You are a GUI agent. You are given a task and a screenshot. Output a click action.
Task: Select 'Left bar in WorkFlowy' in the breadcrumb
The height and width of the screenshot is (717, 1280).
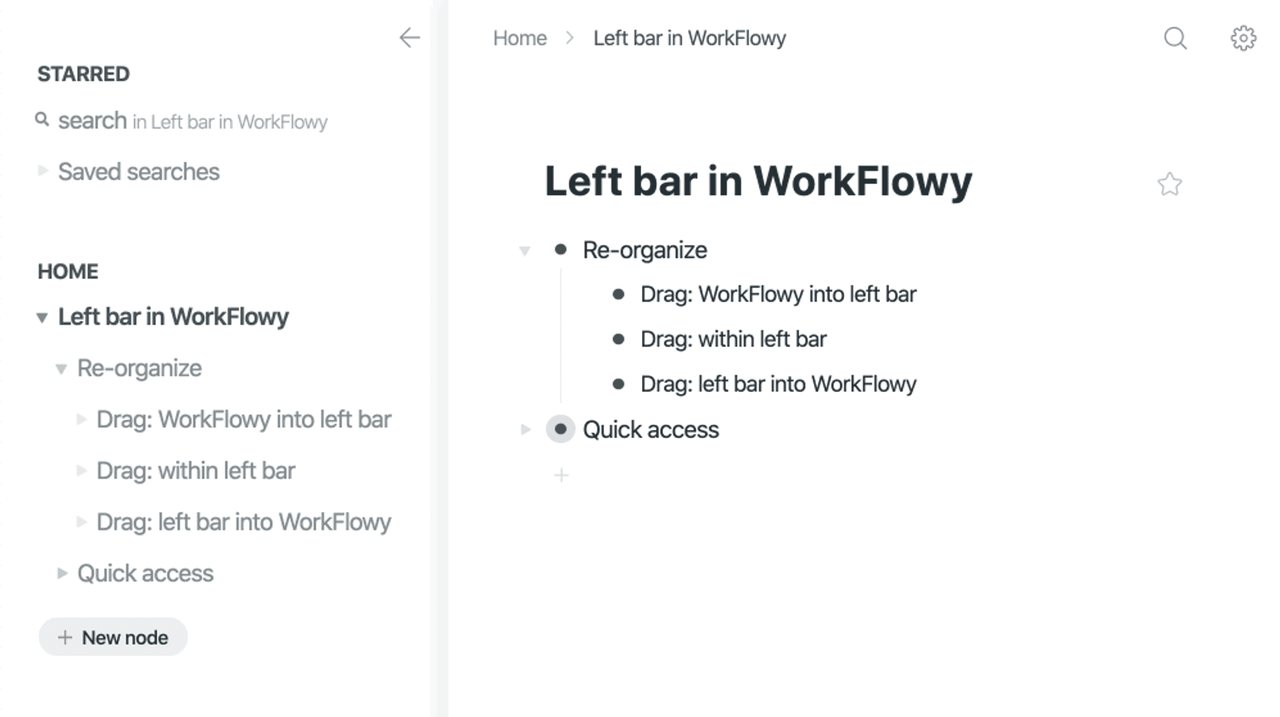(x=689, y=38)
